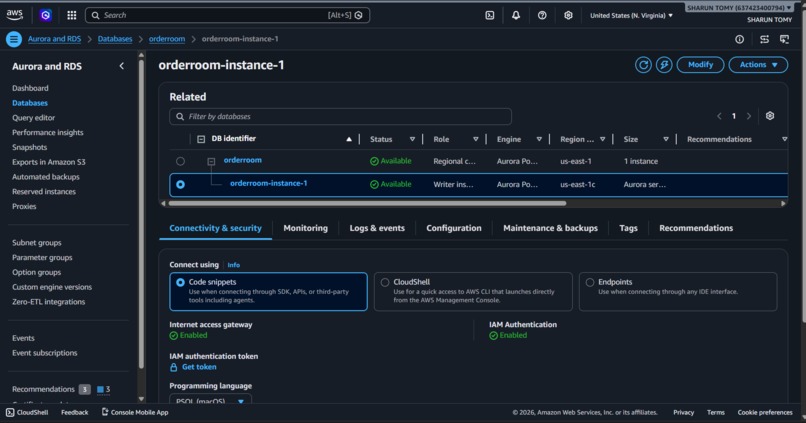Click the Modify button
Viewport: 806px width, 423px height.
(700, 65)
